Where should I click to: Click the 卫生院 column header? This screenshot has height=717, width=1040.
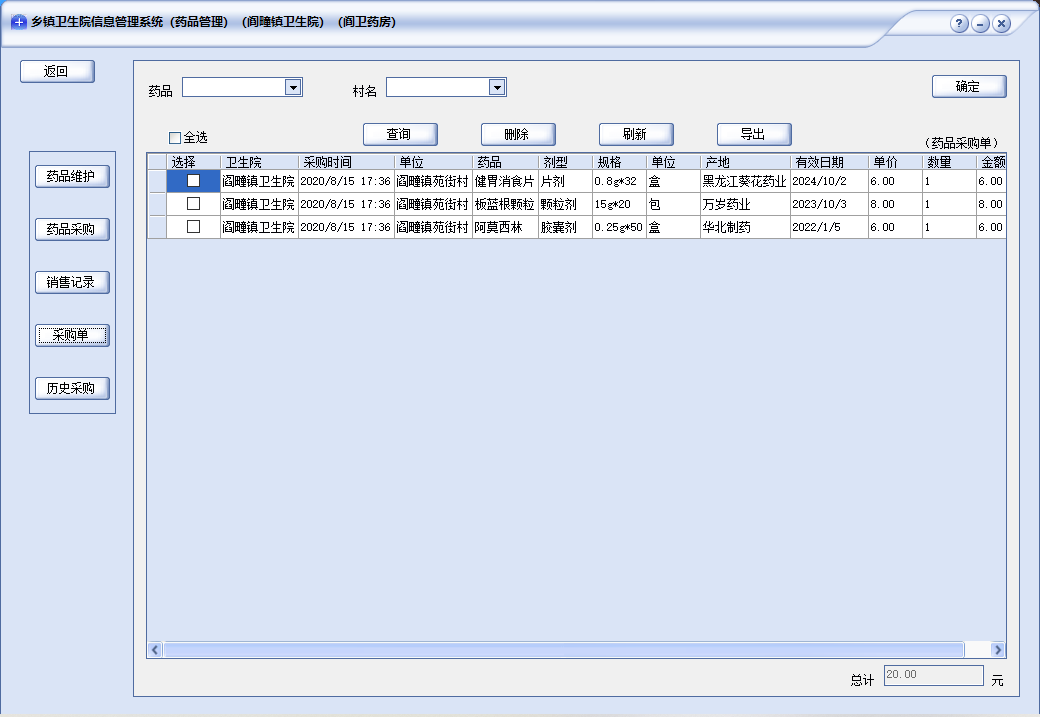click(259, 162)
